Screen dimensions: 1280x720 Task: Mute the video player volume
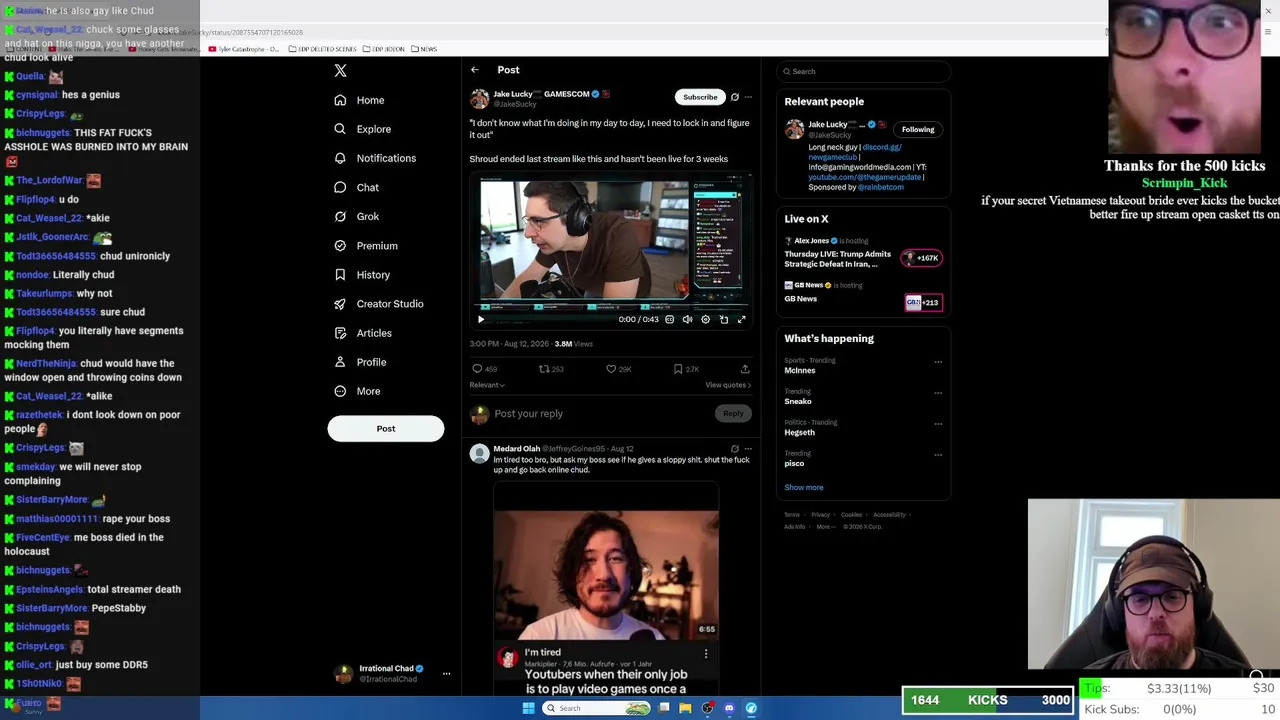click(x=687, y=320)
